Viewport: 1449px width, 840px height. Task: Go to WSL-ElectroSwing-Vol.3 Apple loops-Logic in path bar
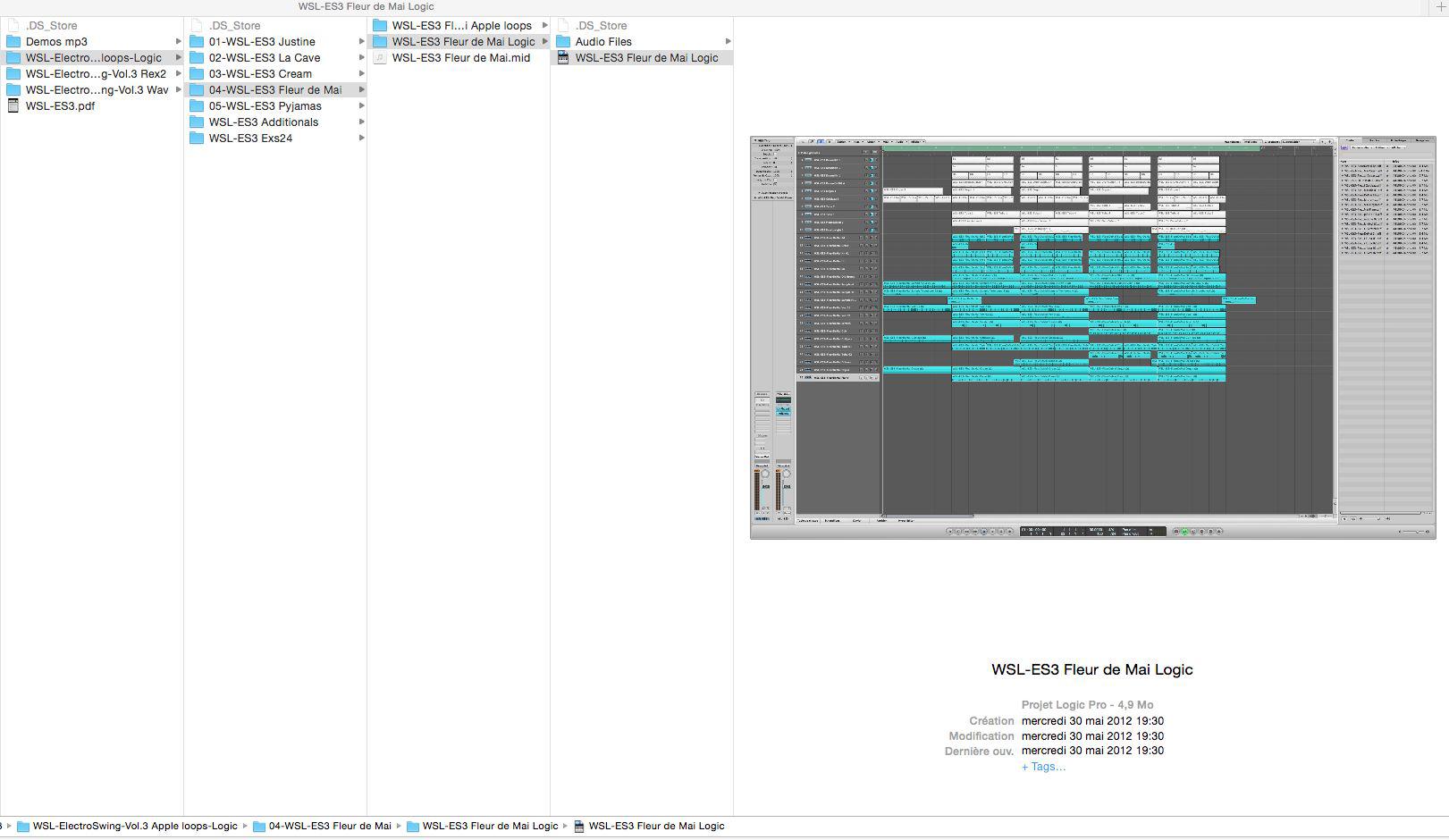coord(135,827)
